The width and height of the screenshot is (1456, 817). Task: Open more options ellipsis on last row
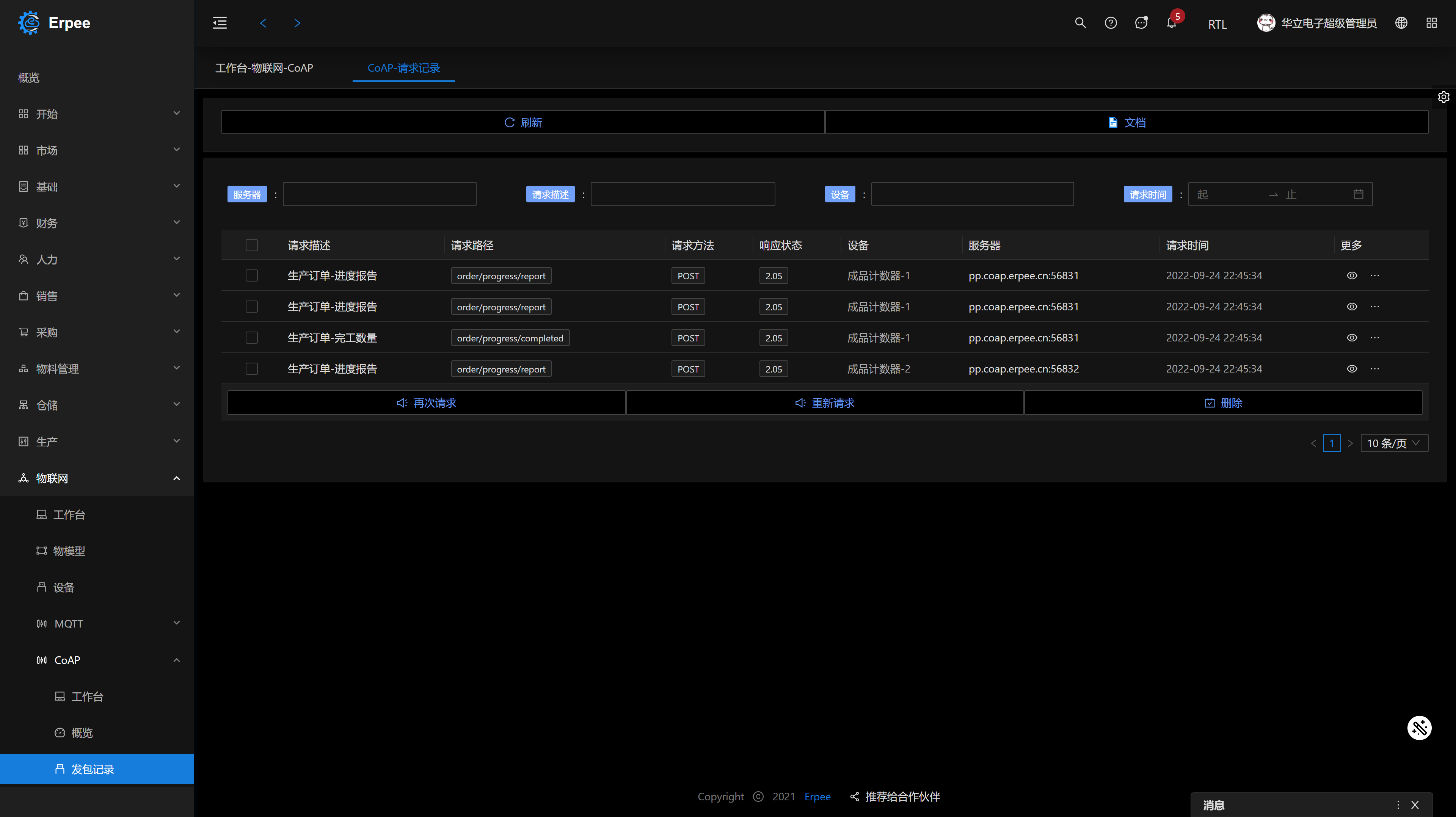pyautogui.click(x=1374, y=369)
